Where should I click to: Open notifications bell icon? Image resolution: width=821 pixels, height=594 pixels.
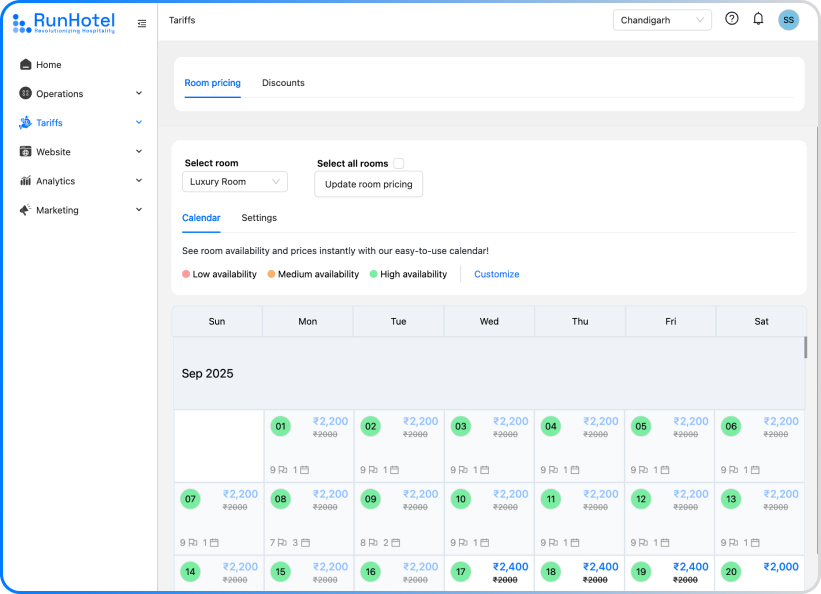tap(758, 19)
